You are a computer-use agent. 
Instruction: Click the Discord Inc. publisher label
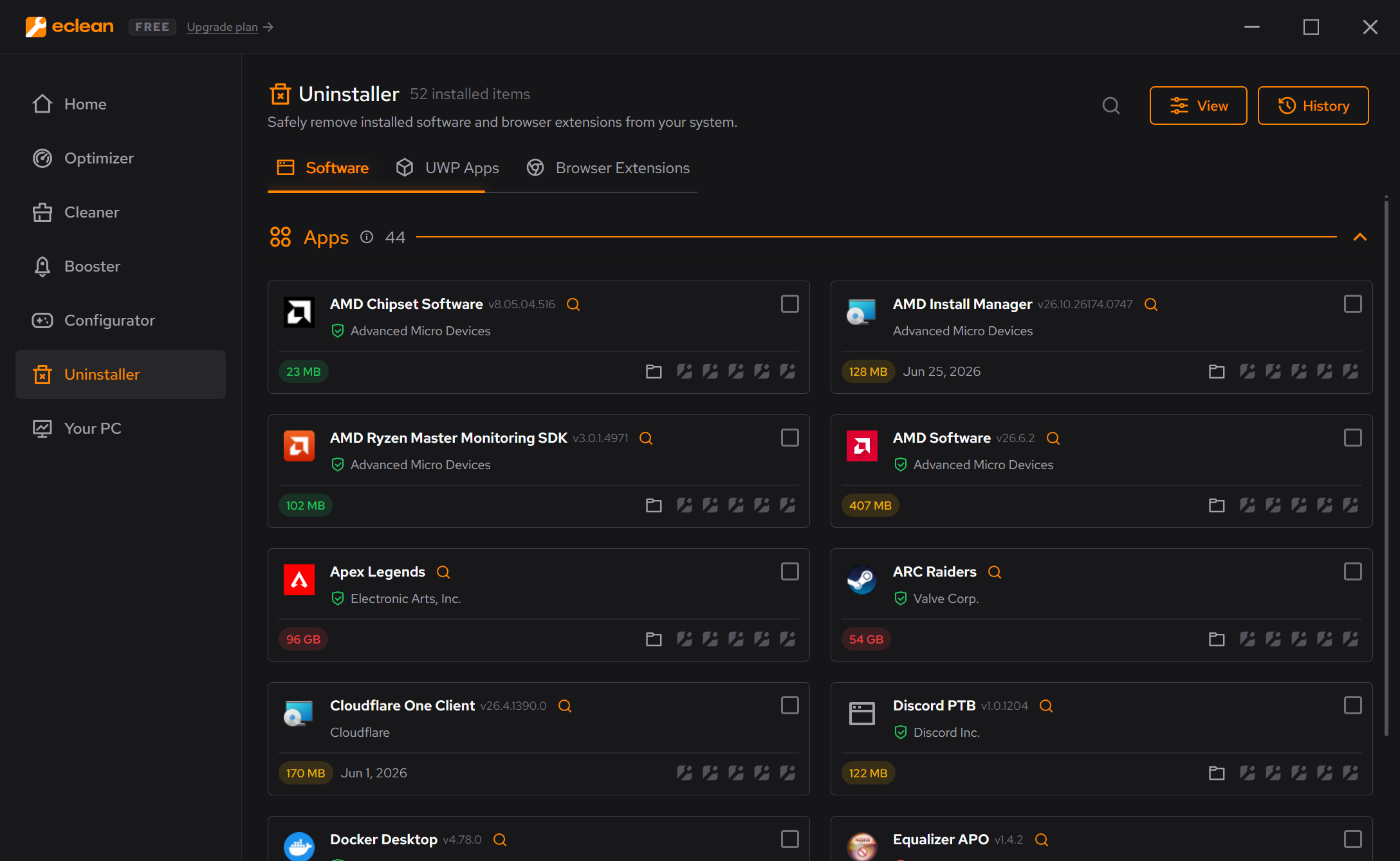(947, 732)
